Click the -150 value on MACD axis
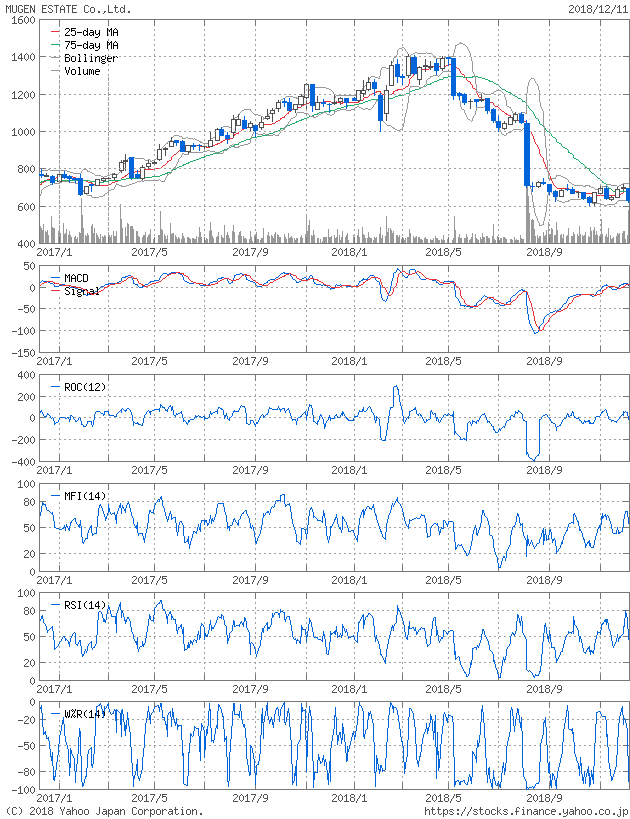 coord(19,353)
